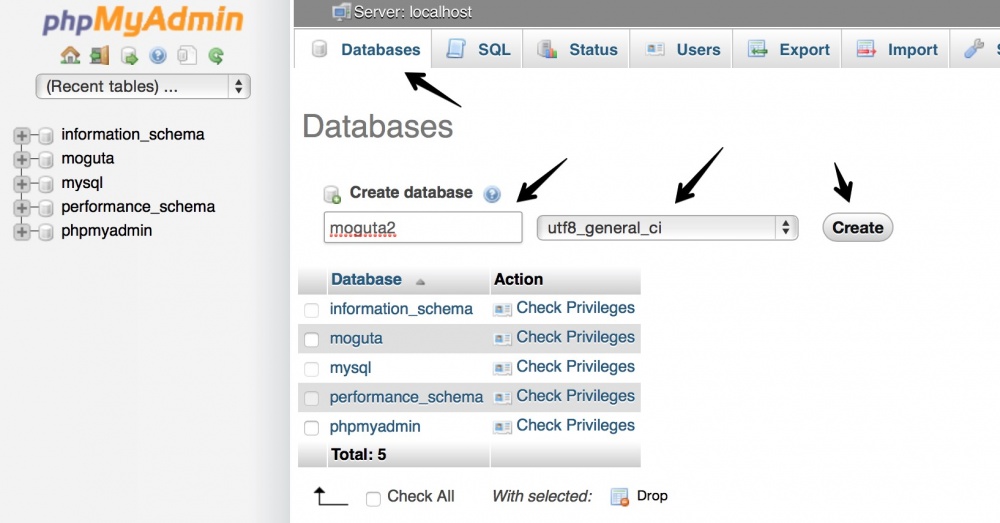The height and width of the screenshot is (523, 1000).
Task: Switch to the SQL tab
Action: pyautogui.click(x=479, y=50)
